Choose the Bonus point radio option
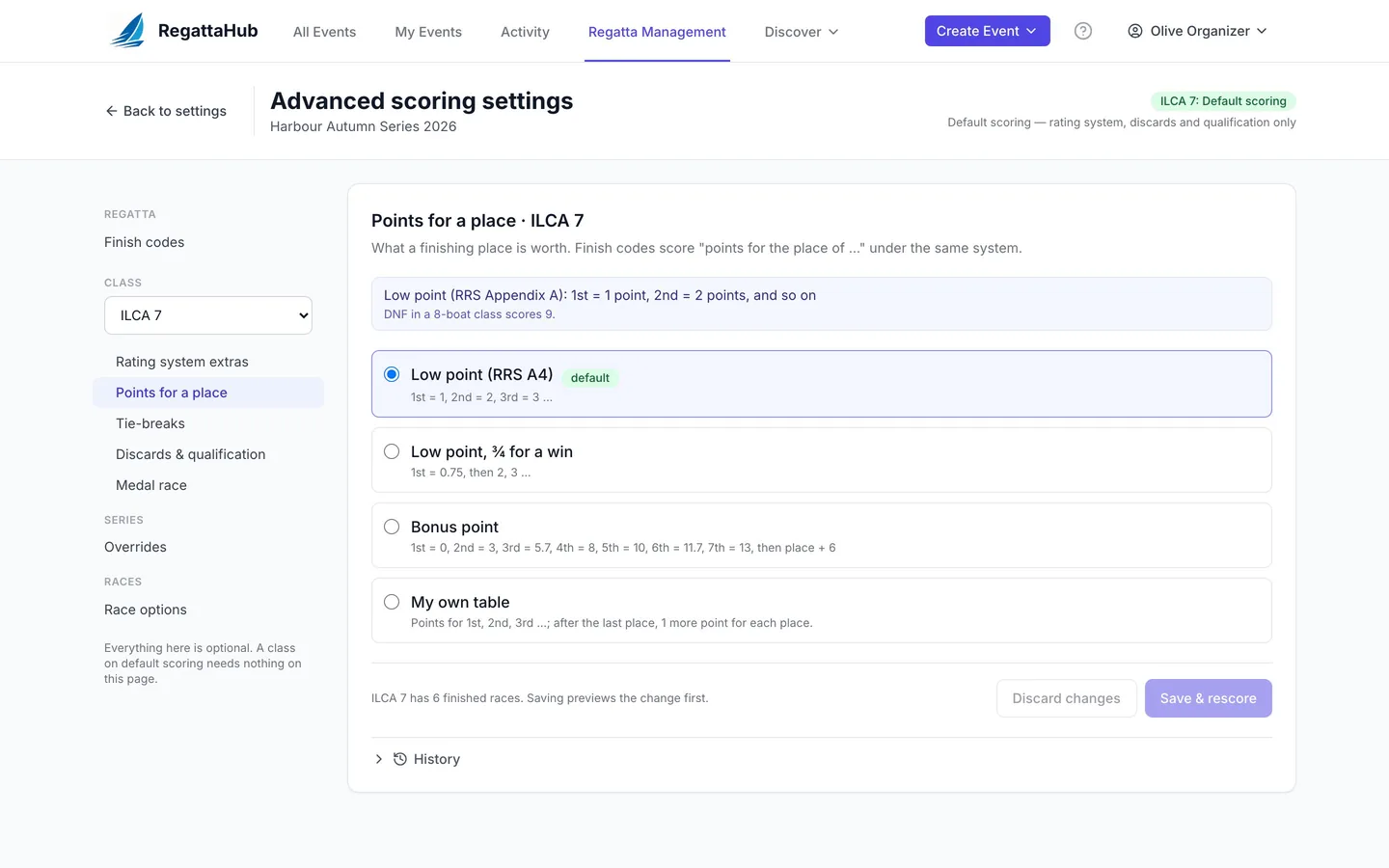The image size is (1389, 868). 392,527
